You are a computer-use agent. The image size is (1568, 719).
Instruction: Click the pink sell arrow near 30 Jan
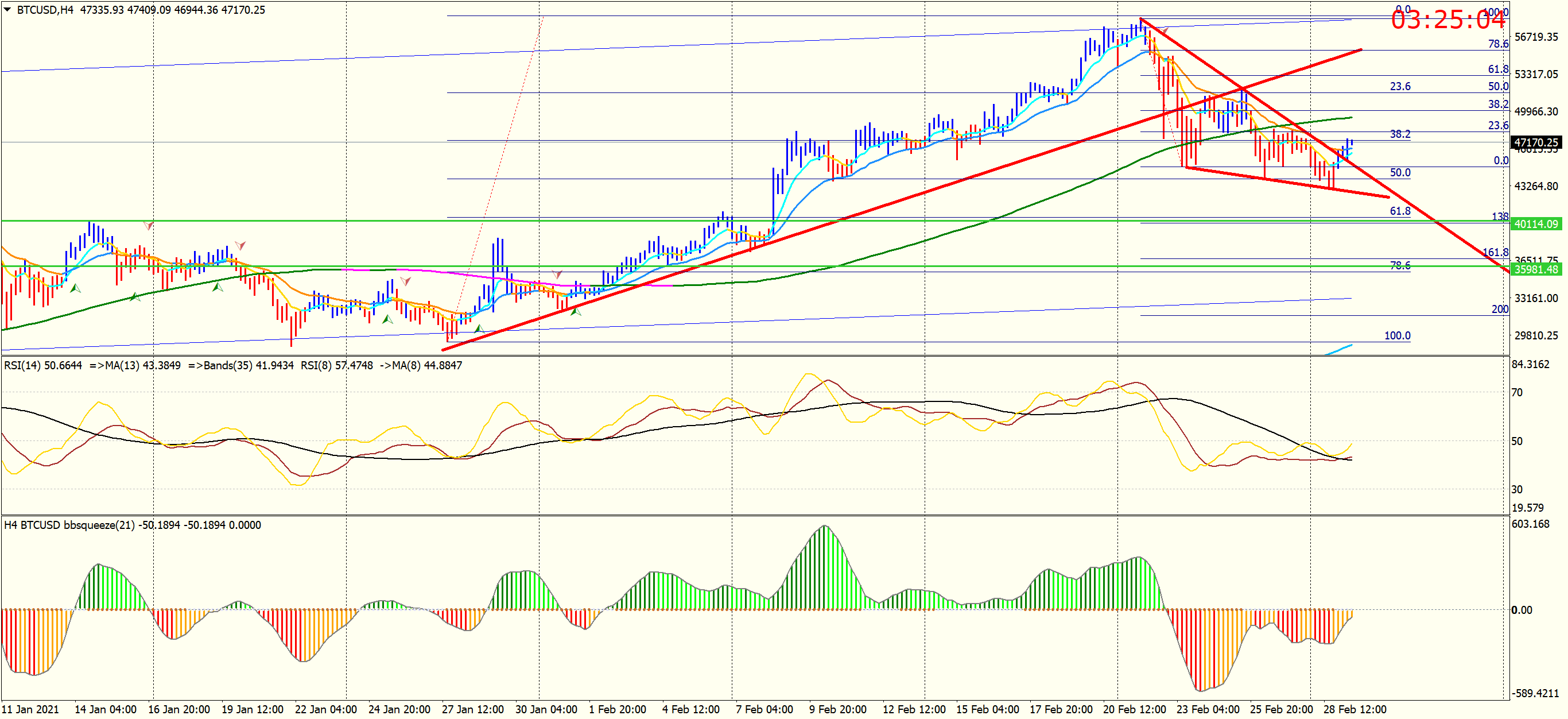click(557, 275)
